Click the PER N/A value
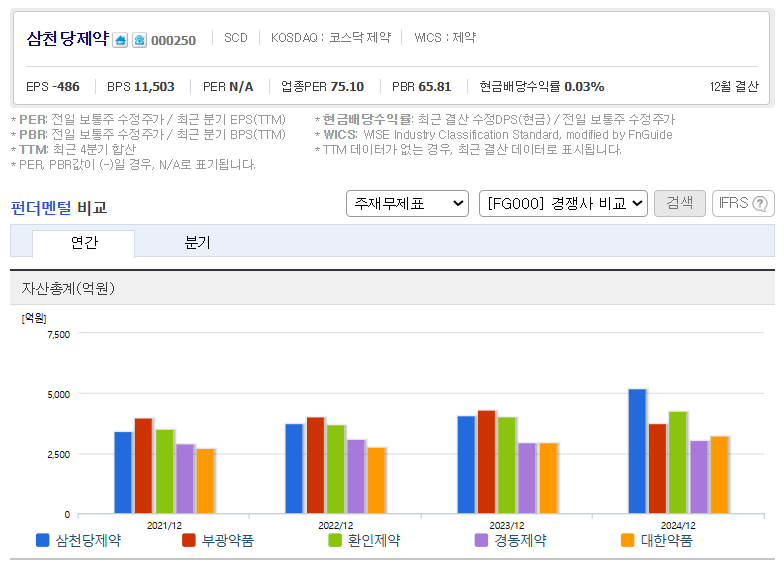The image size is (784, 569). (228, 87)
